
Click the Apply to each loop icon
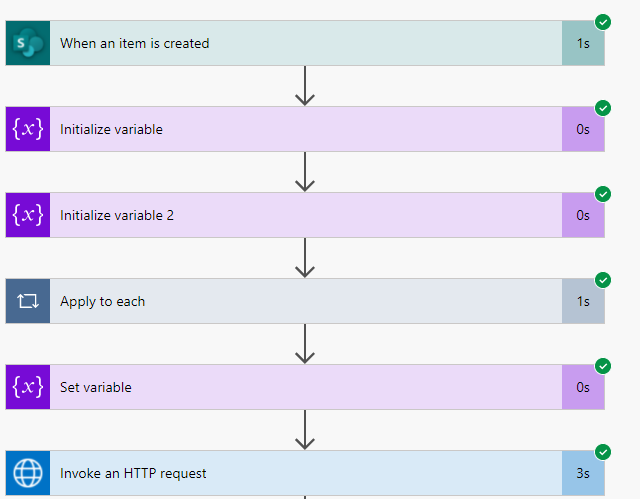pyautogui.click(x=27, y=301)
